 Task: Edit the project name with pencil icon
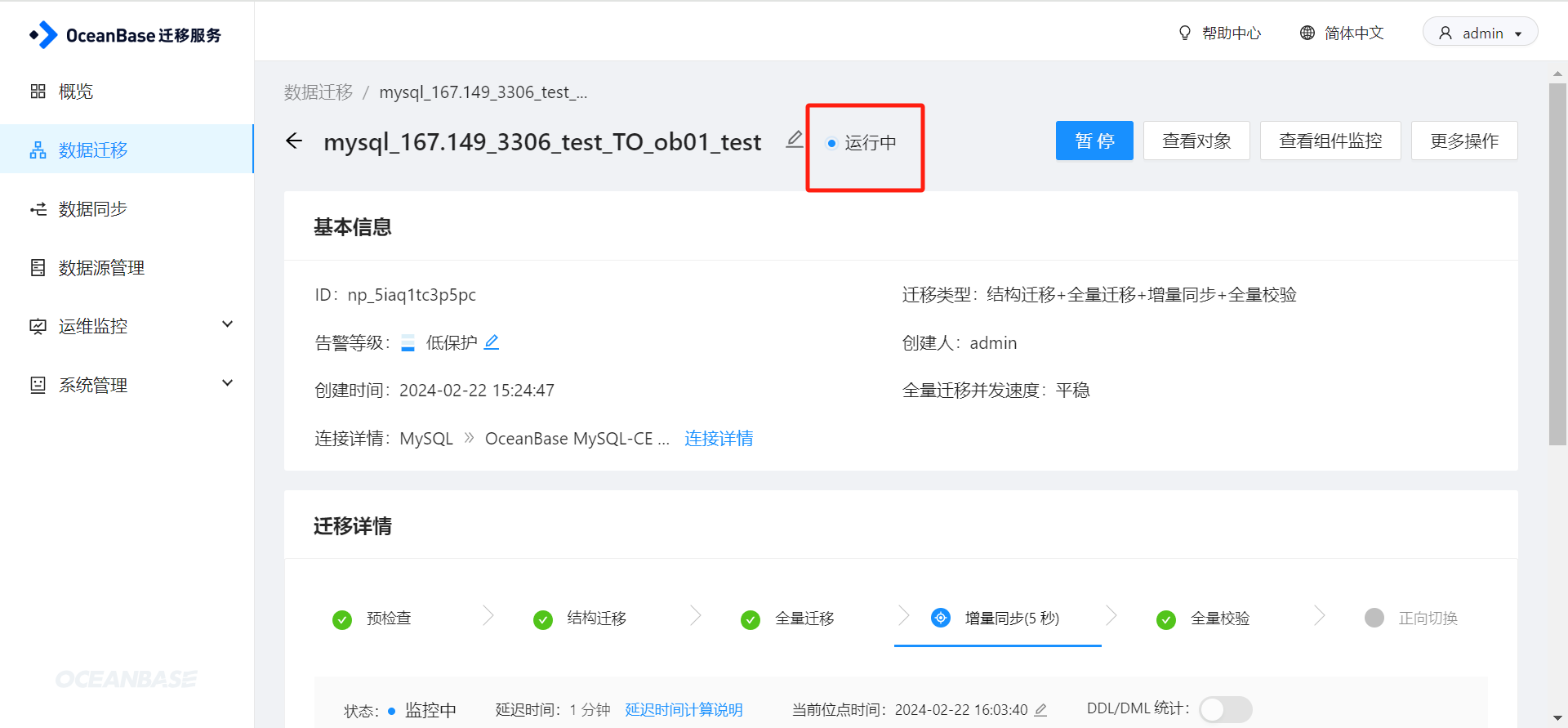794,140
